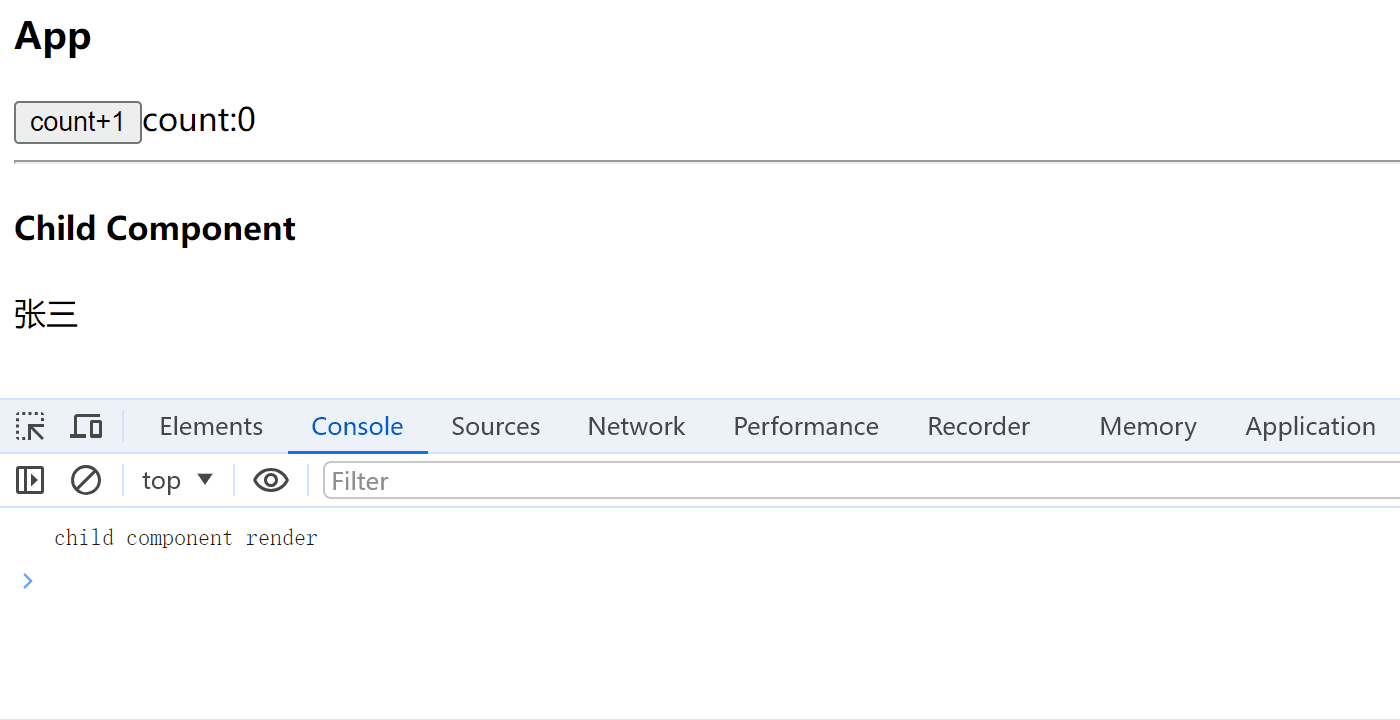Toggle the device toolbar icon

pos(86,427)
